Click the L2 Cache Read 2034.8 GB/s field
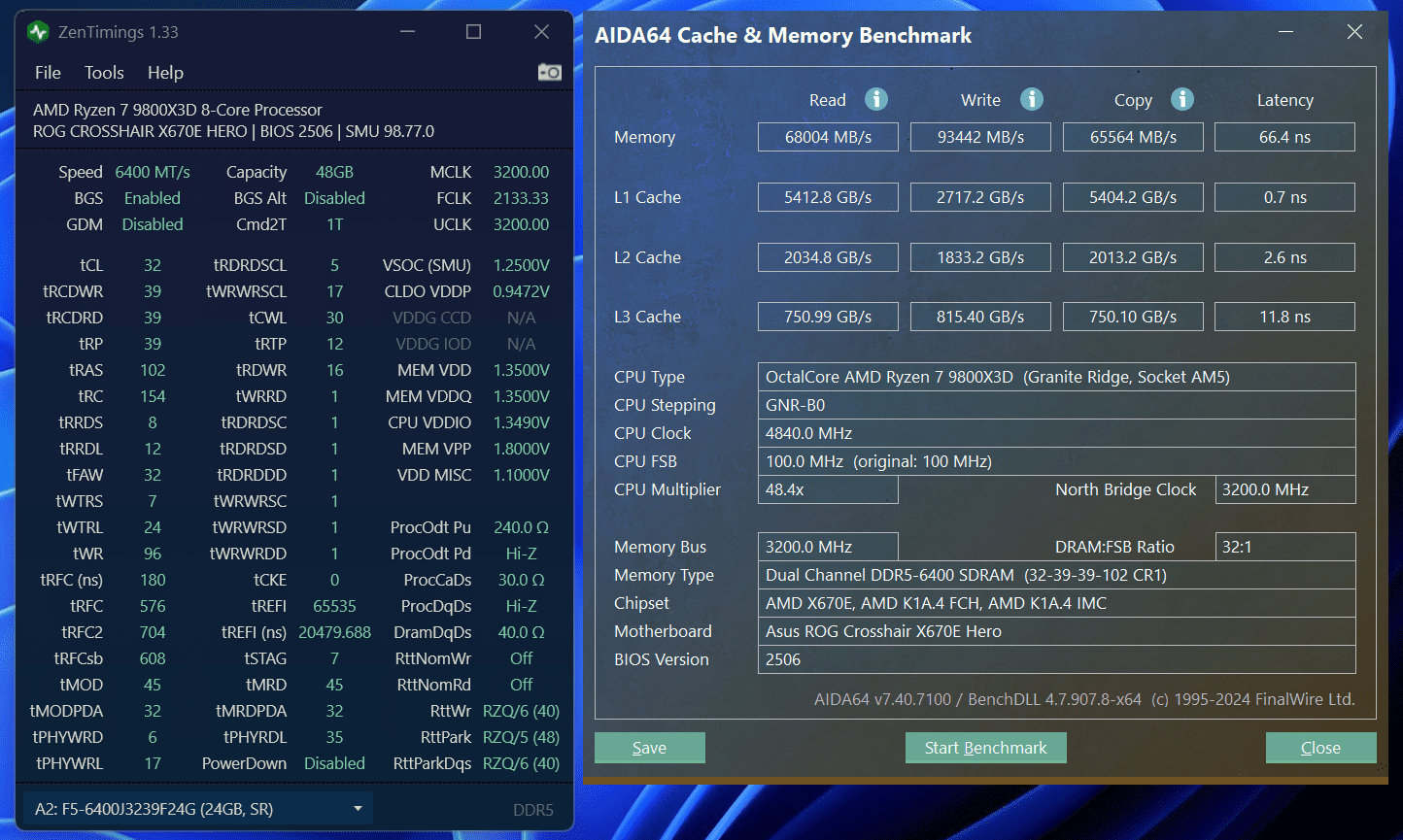Screen dimensions: 1403x840 pos(828,257)
